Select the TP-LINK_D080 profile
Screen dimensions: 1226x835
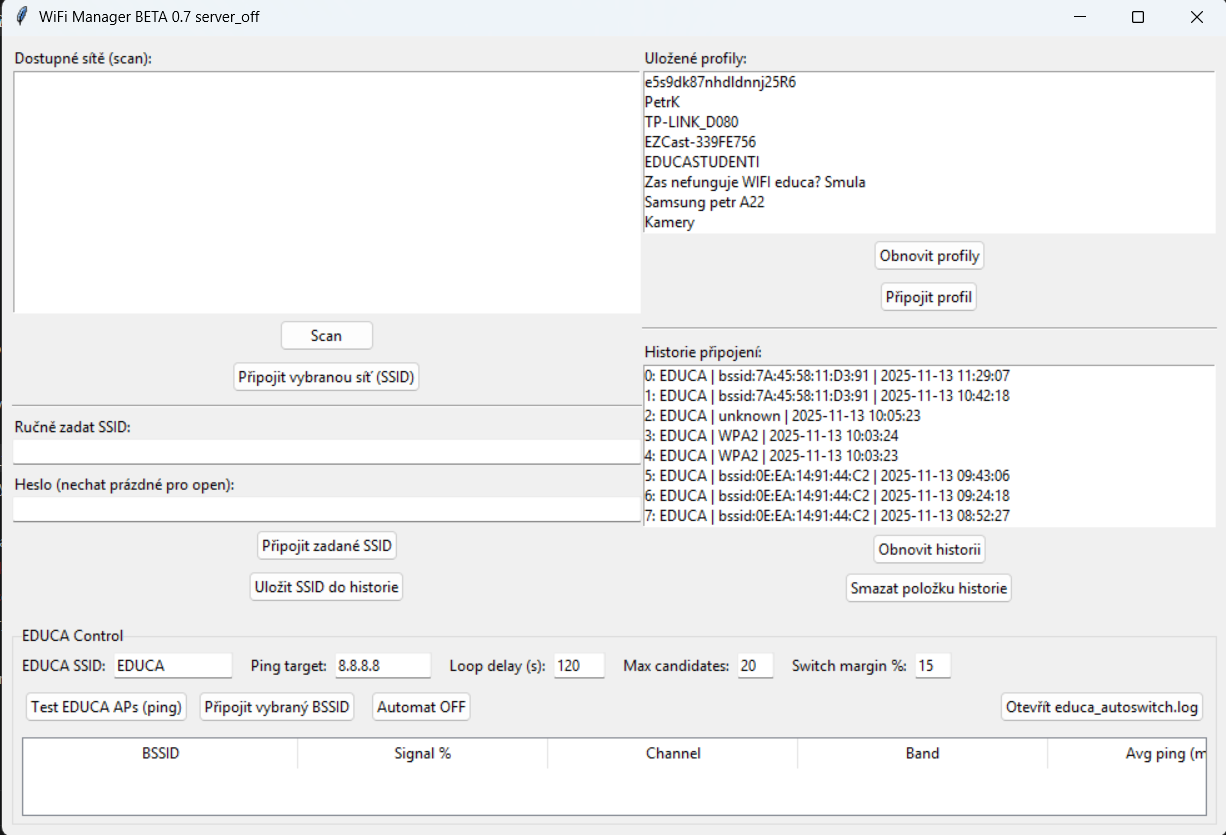click(x=929, y=122)
